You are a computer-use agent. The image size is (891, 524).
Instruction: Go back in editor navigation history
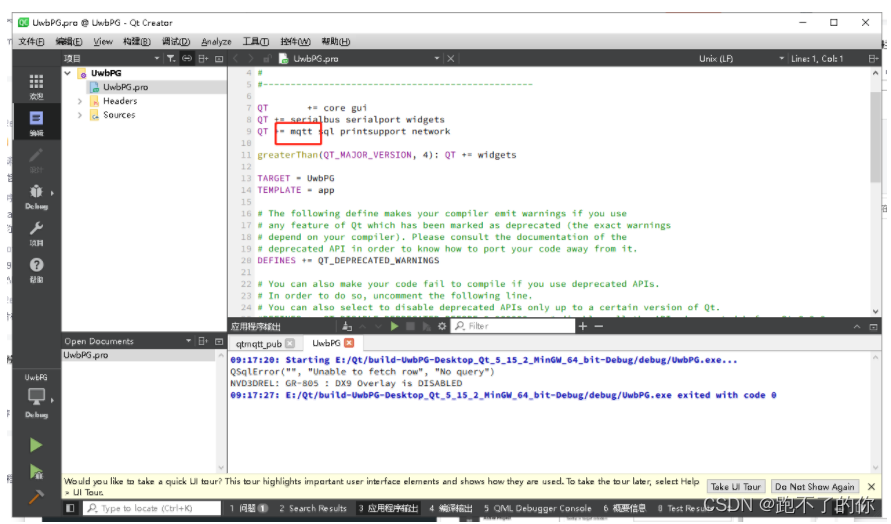click(x=236, y=59)
